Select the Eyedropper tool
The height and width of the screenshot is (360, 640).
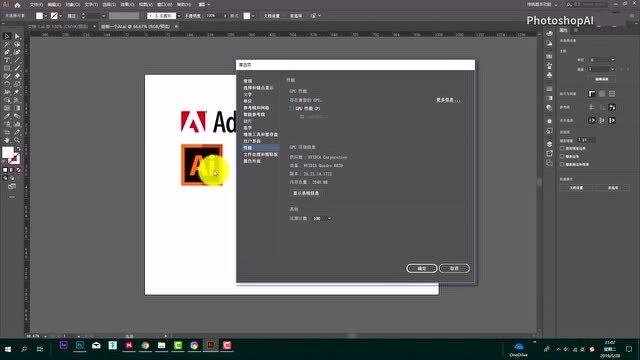click(x=7, y=116)
